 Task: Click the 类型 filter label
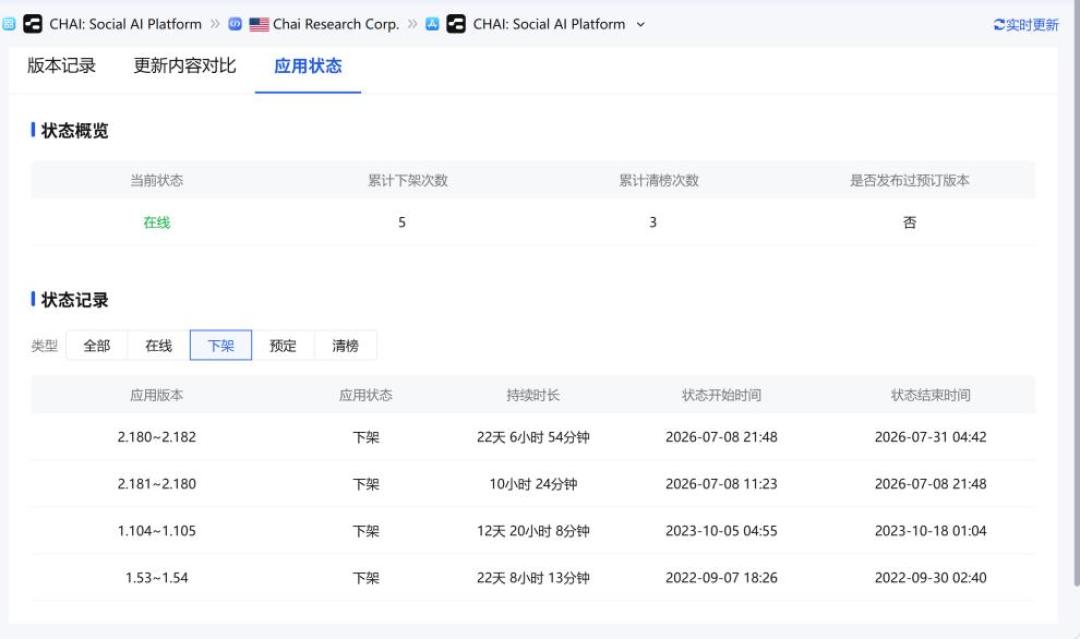point(44,346)
